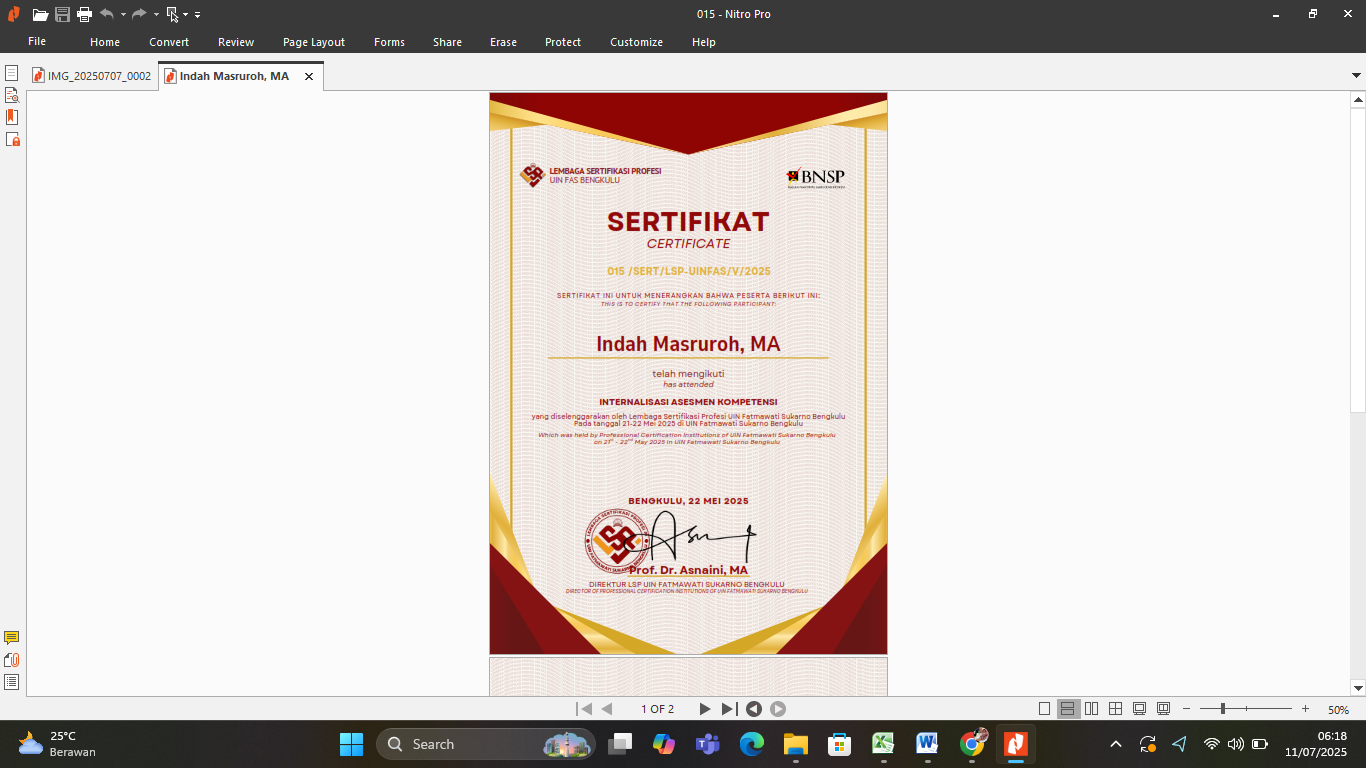Viewport: 1366px width, 768px height.
Task: Switch to the IMG_20250707_0002 document tab
Action: [92, 76]
